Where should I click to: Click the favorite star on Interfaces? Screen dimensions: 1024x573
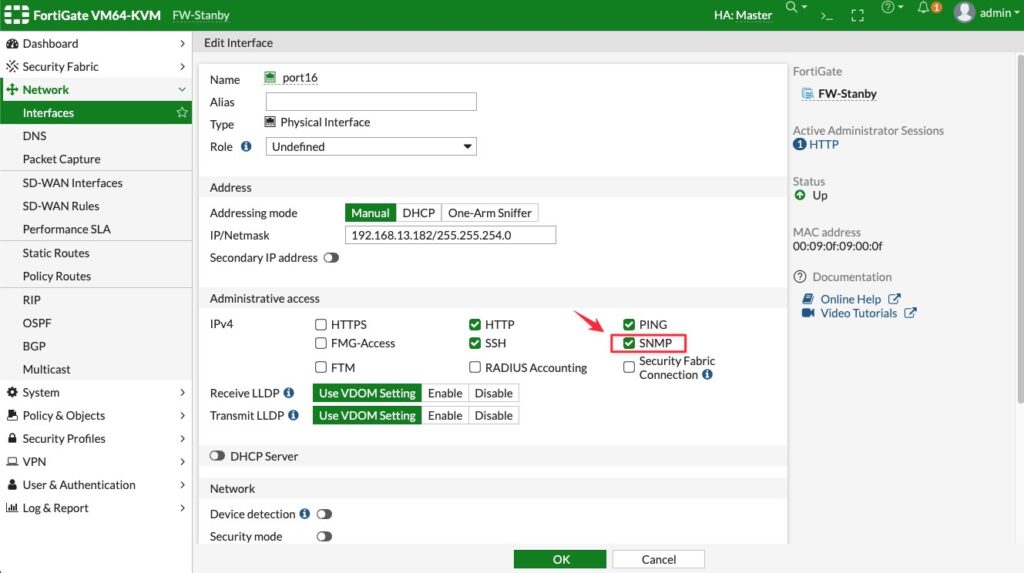click(182, 112)
